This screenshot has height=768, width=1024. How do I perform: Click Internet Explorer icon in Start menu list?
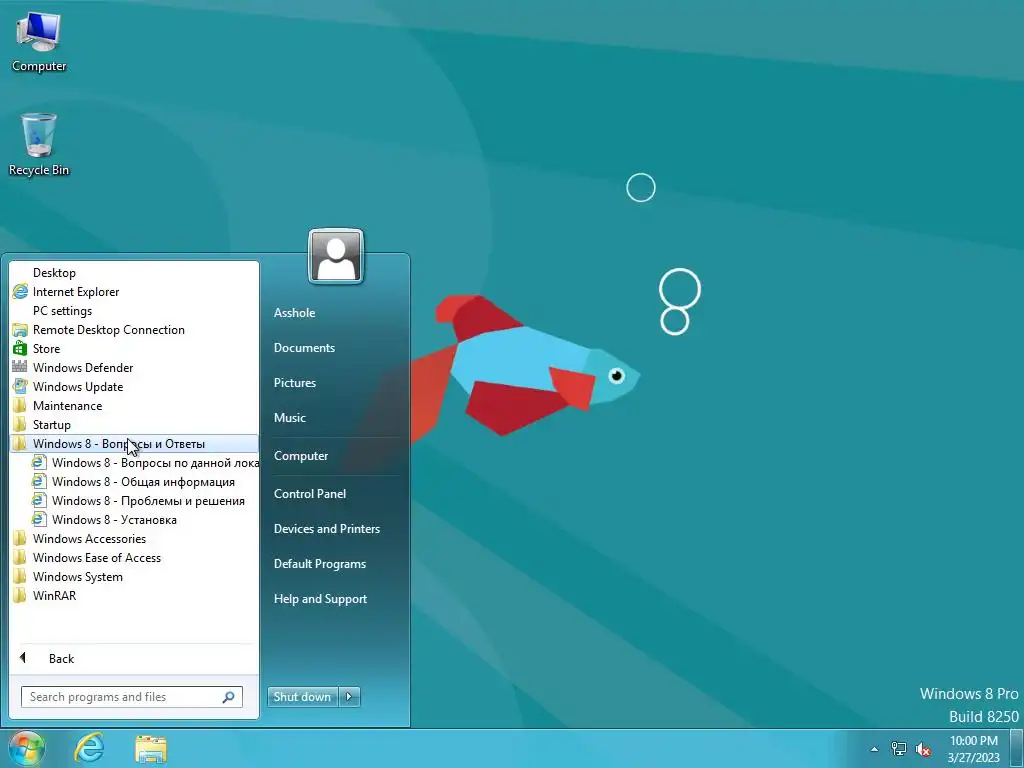click(x=20, y=292)
